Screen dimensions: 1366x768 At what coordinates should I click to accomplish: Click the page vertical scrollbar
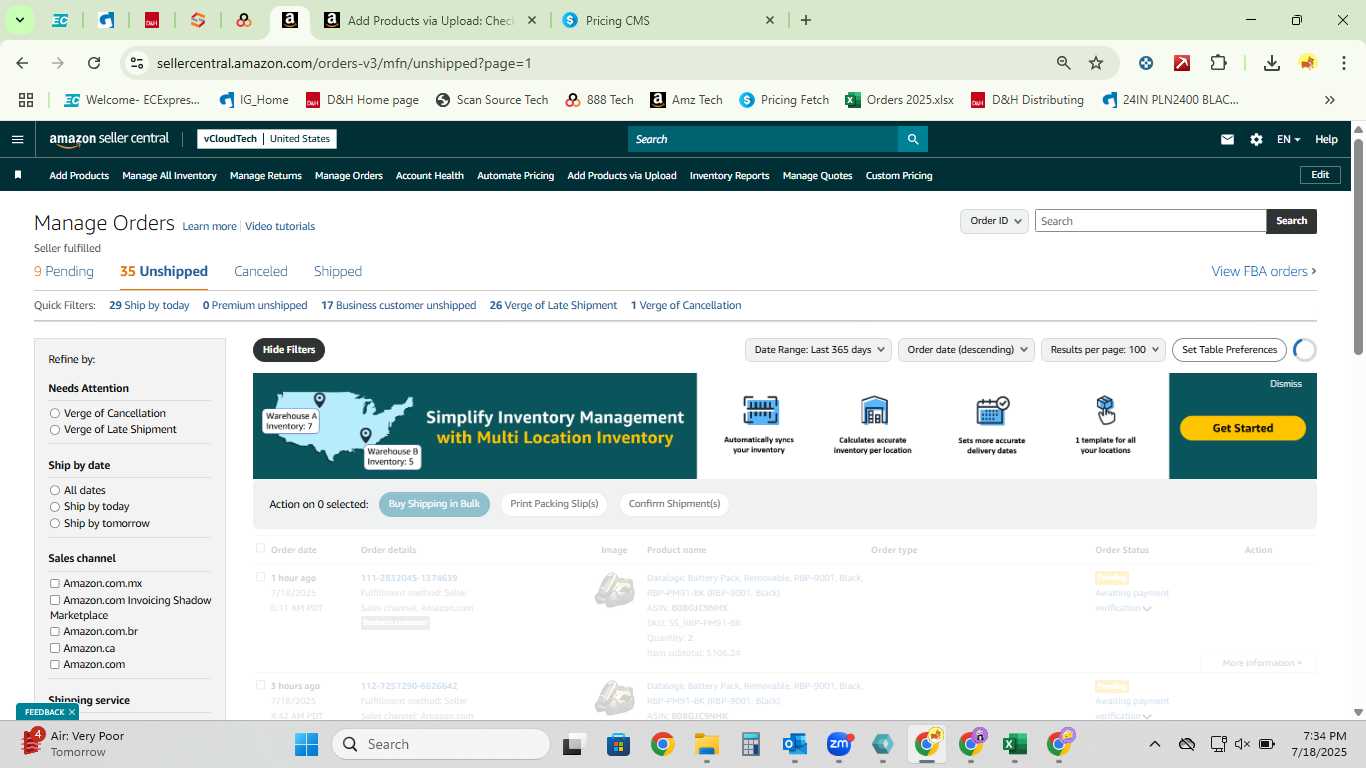1358,245
